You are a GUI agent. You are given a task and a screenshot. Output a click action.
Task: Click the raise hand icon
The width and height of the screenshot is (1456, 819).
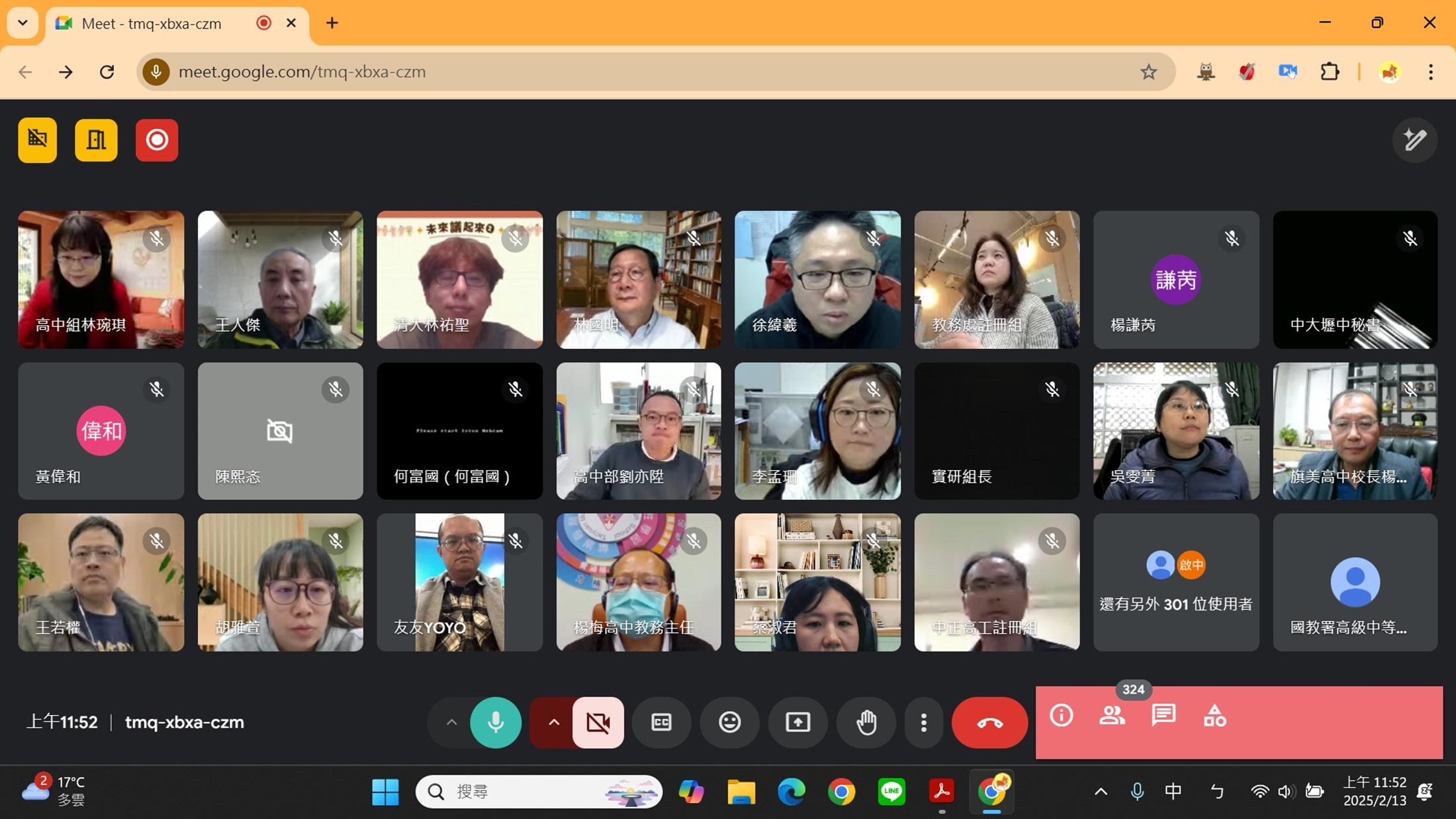pos(866,722)
